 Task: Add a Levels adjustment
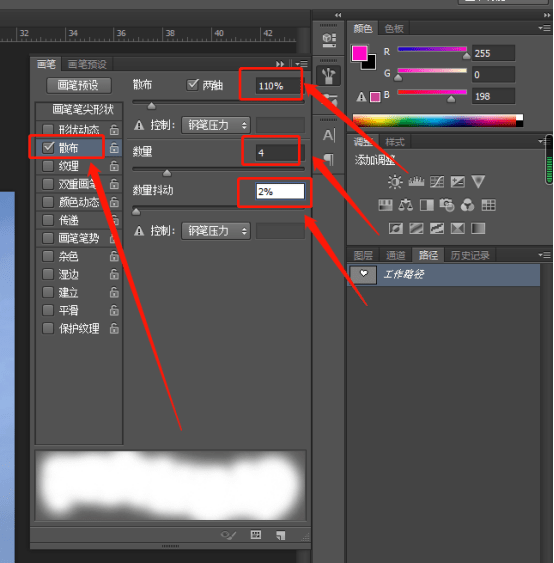[416, 181]
